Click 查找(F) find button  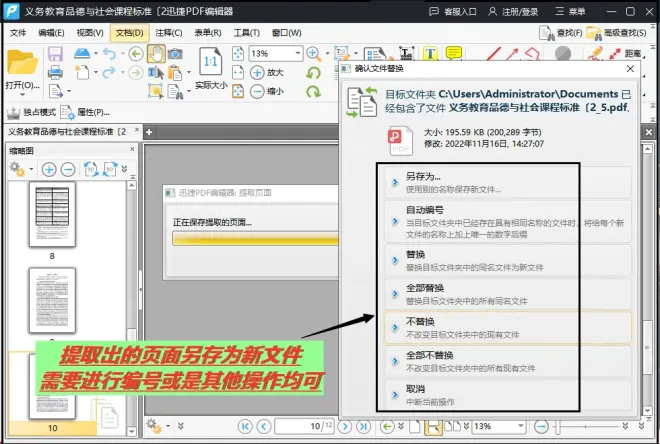click(561, 33)
